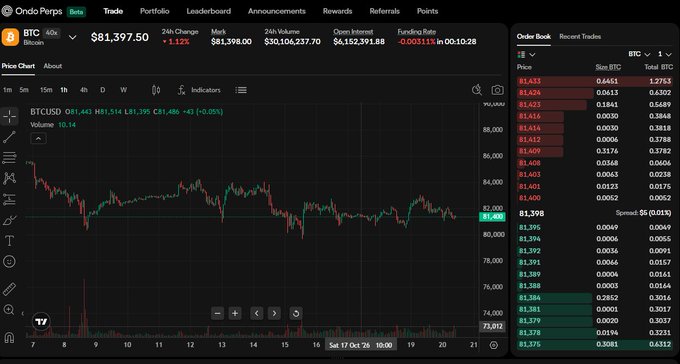Select the 15m timeframe
This screenshot has width=680, height=364.
coord(46,90)
